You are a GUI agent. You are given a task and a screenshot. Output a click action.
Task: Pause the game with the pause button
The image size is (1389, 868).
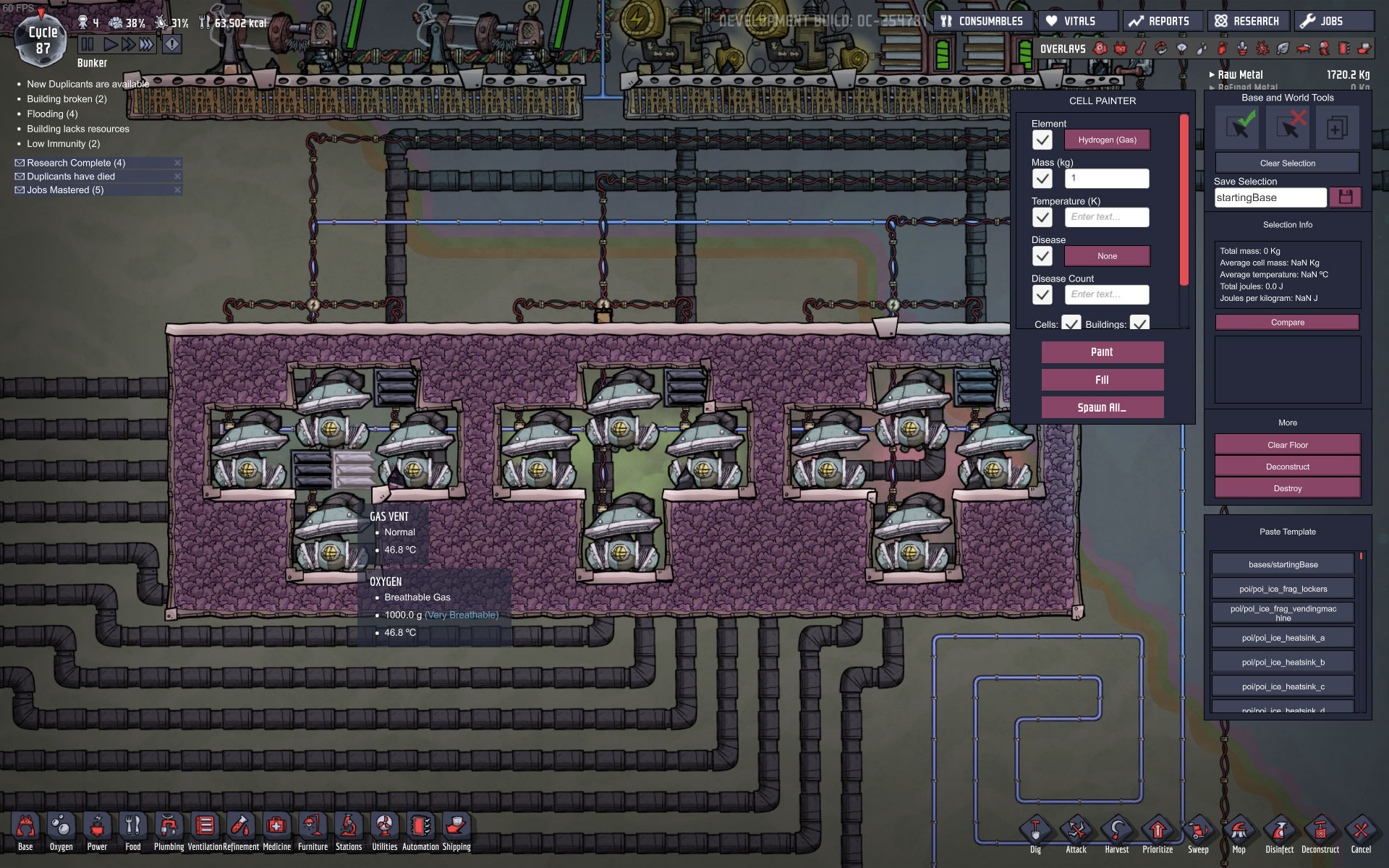pos(88,45)
